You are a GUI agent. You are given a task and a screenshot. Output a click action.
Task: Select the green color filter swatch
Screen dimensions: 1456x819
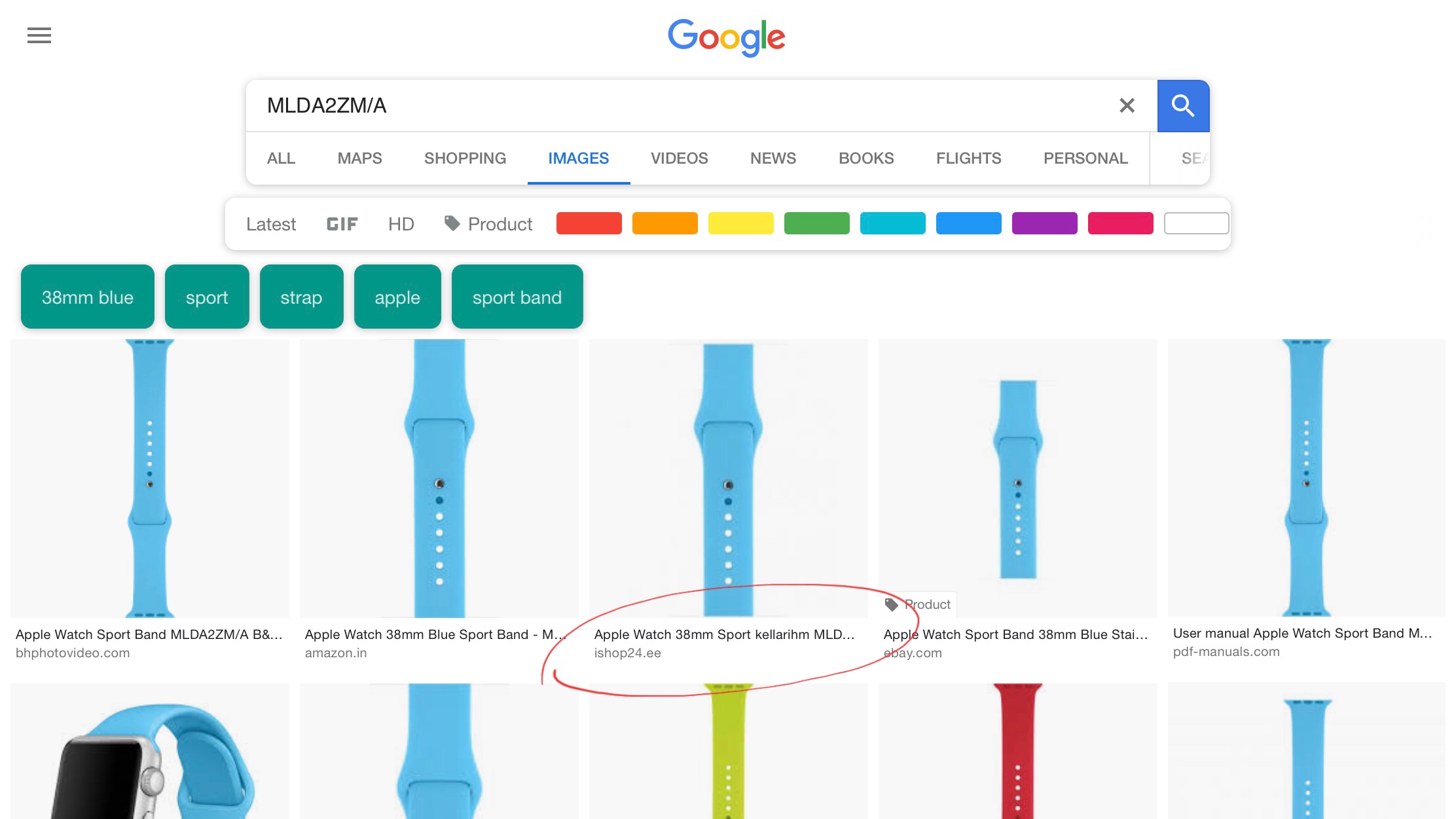pos(816,223)
